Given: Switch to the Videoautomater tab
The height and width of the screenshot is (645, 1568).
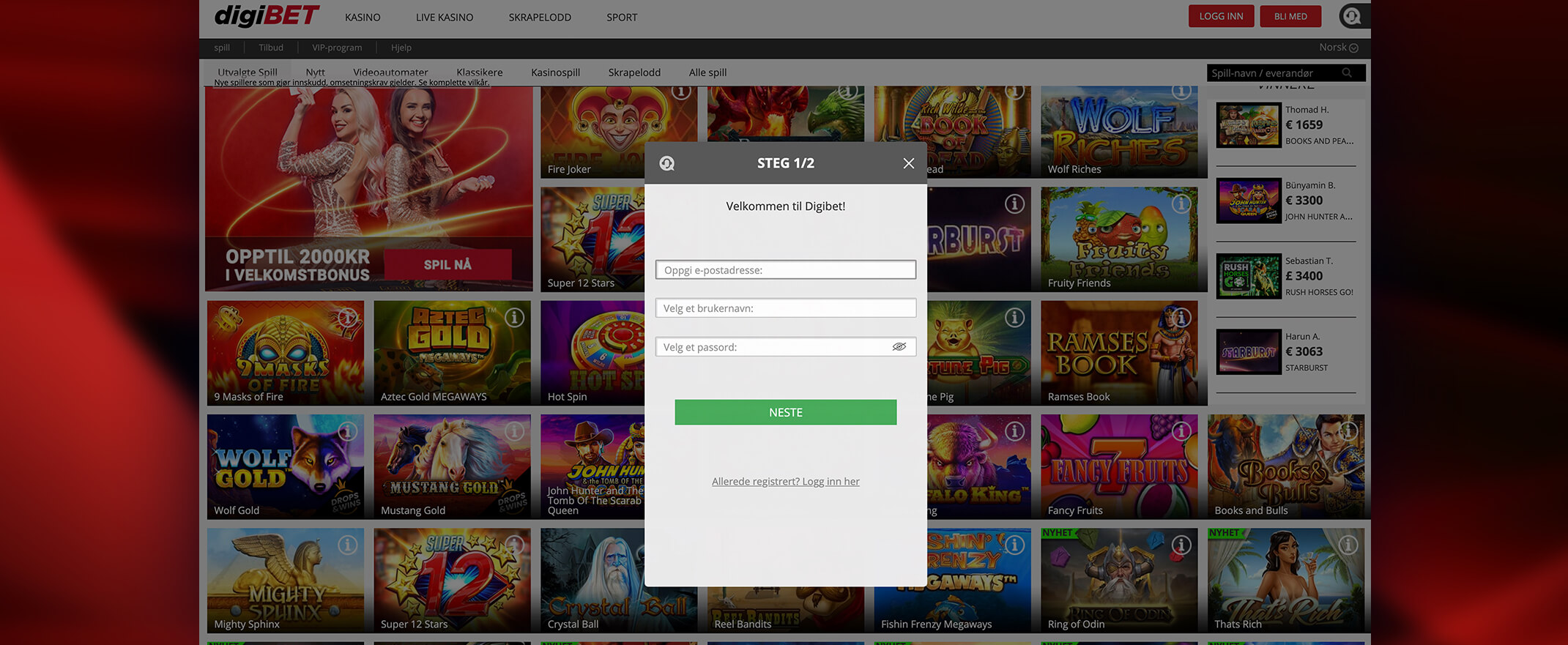Looking at the screenshot, I should [390, 72].
